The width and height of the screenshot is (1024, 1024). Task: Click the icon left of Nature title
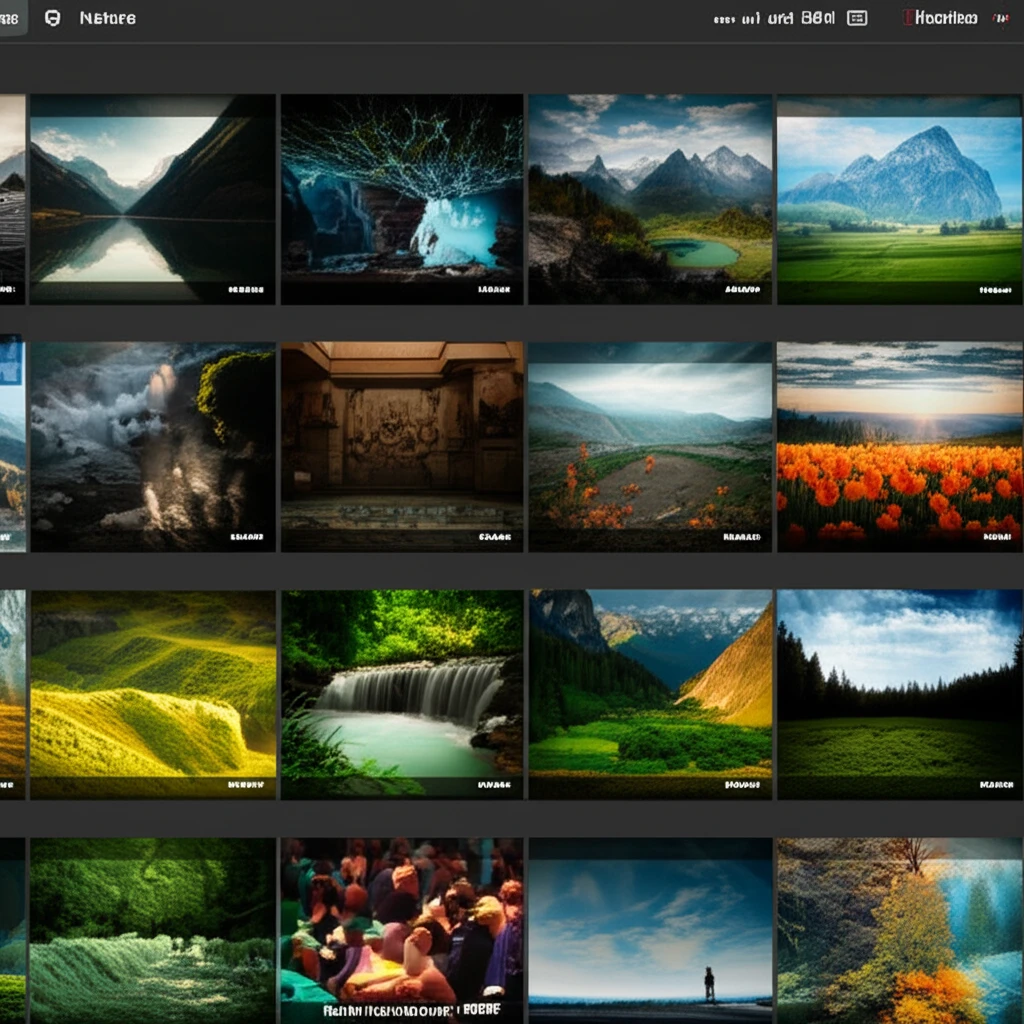[52, 18]
